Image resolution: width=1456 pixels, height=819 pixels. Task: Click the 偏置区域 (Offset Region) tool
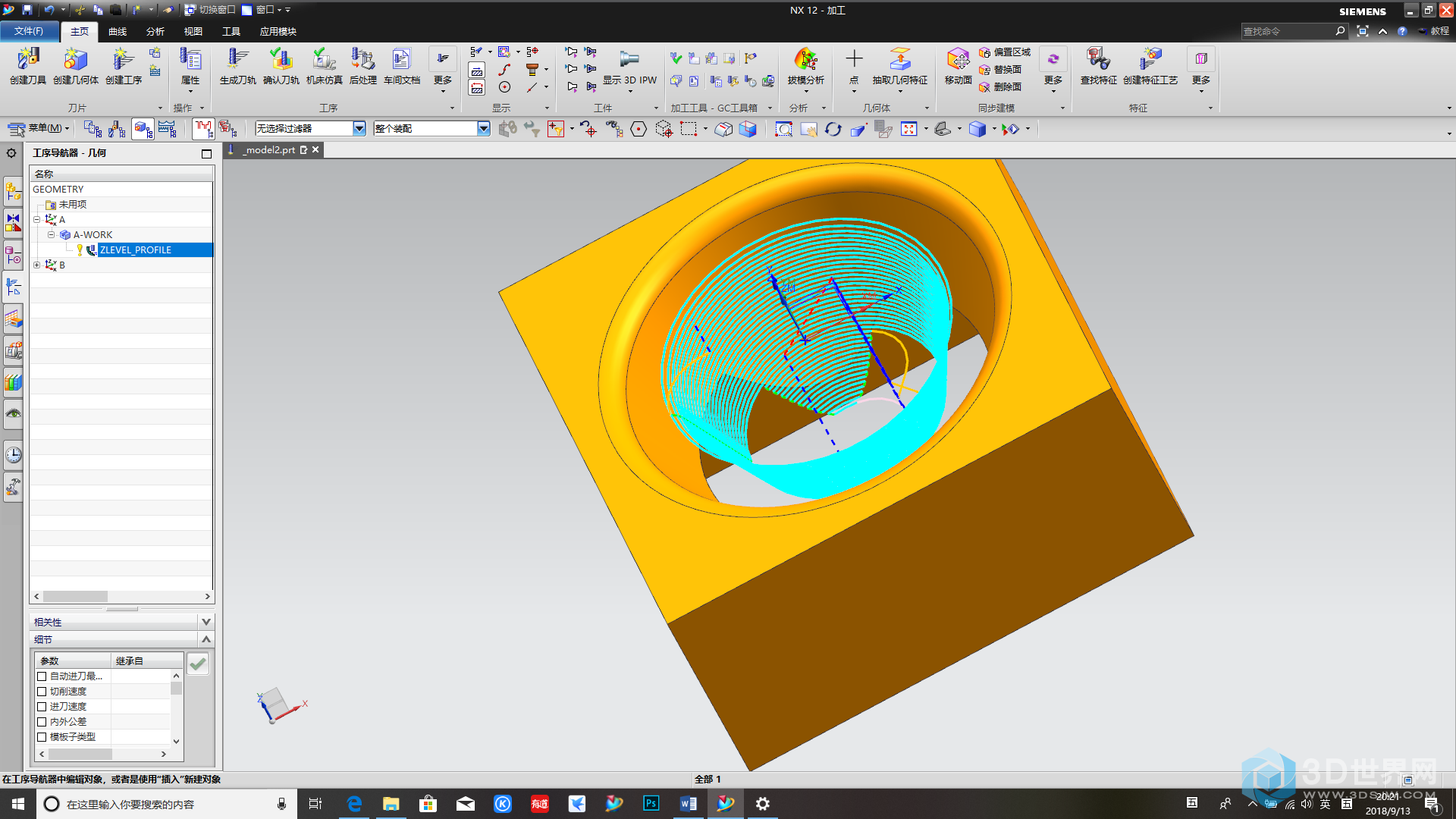tap(1005, 52)
